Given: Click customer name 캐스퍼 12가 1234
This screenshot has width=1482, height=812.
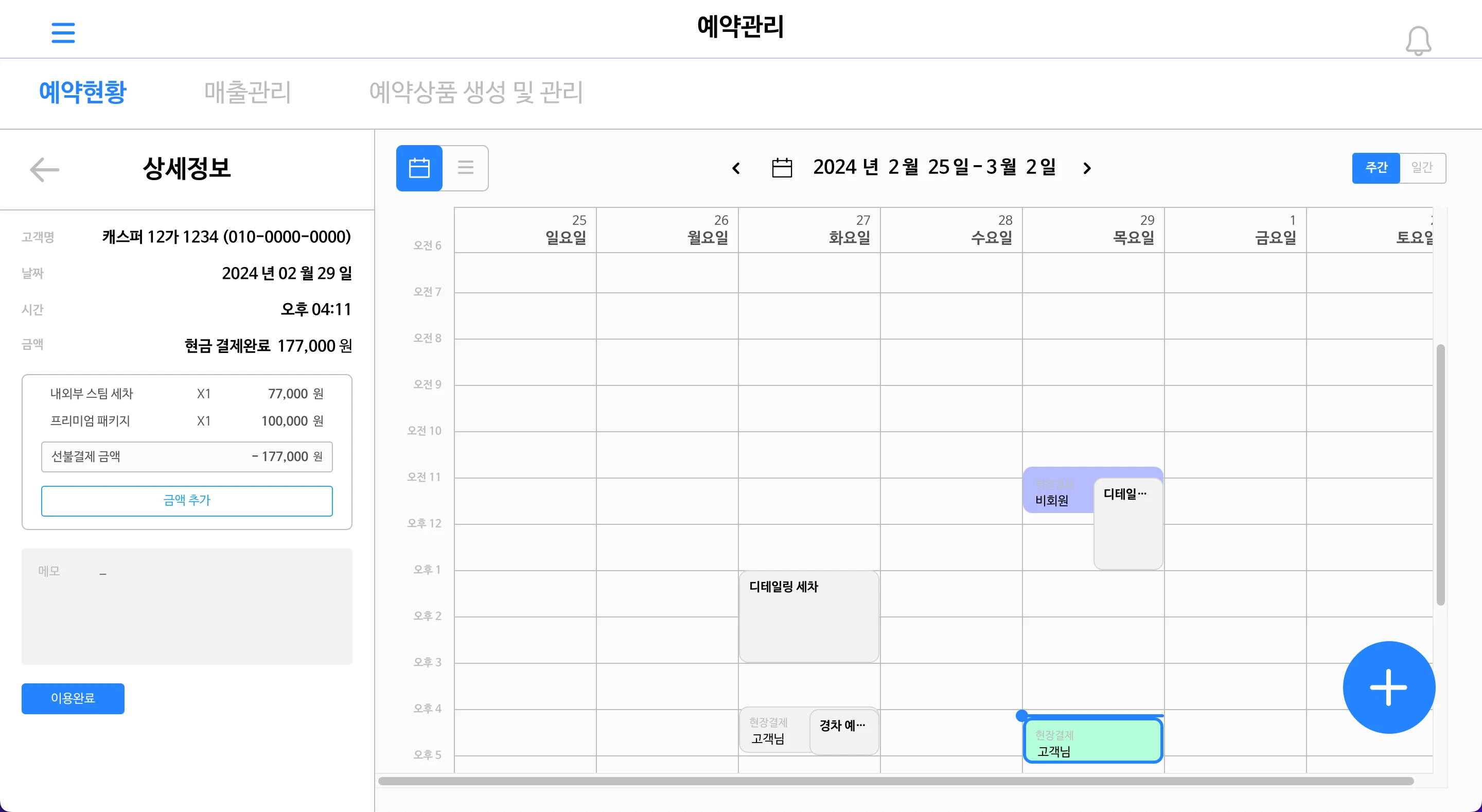Looking at the screenshot, I should [x=226, y=237].
